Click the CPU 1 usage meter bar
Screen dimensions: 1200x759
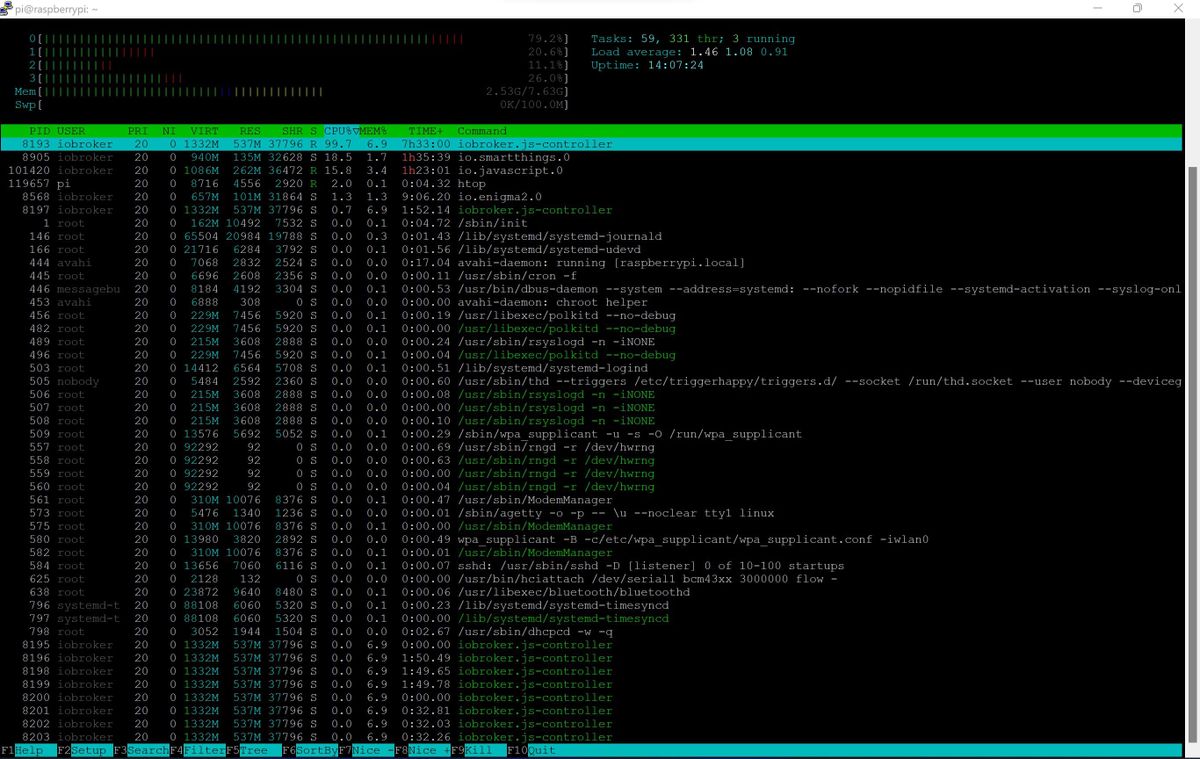coord(298,52)
